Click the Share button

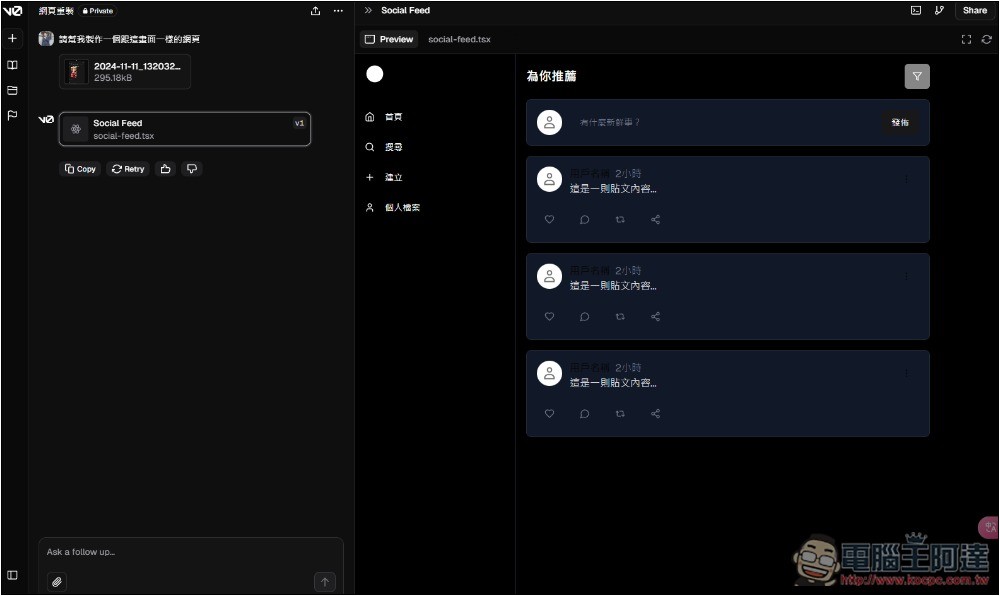[x=974, y=10]
